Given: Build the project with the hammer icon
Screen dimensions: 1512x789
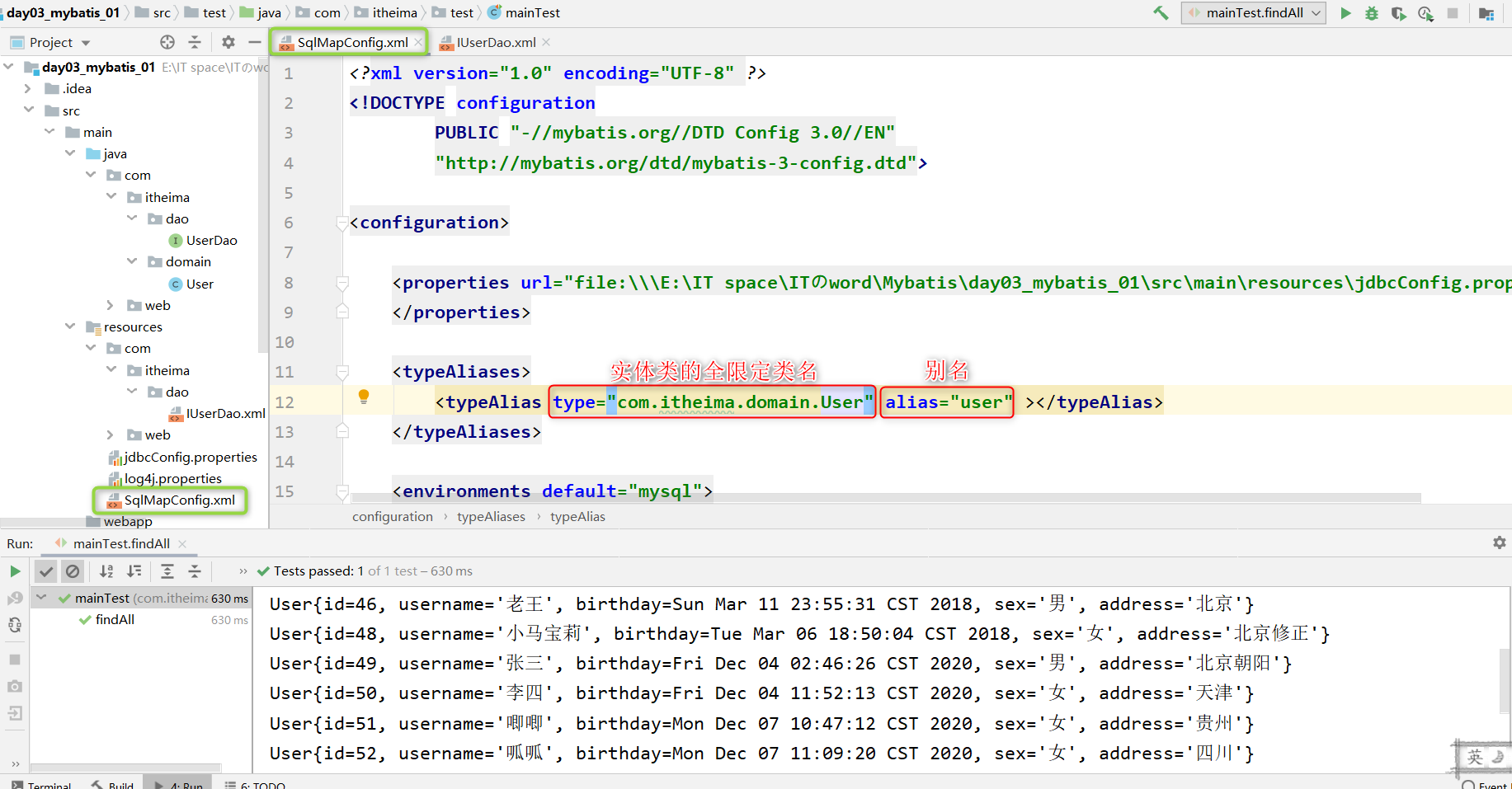Looking at the screenshot, I should tap(1161, 12).
